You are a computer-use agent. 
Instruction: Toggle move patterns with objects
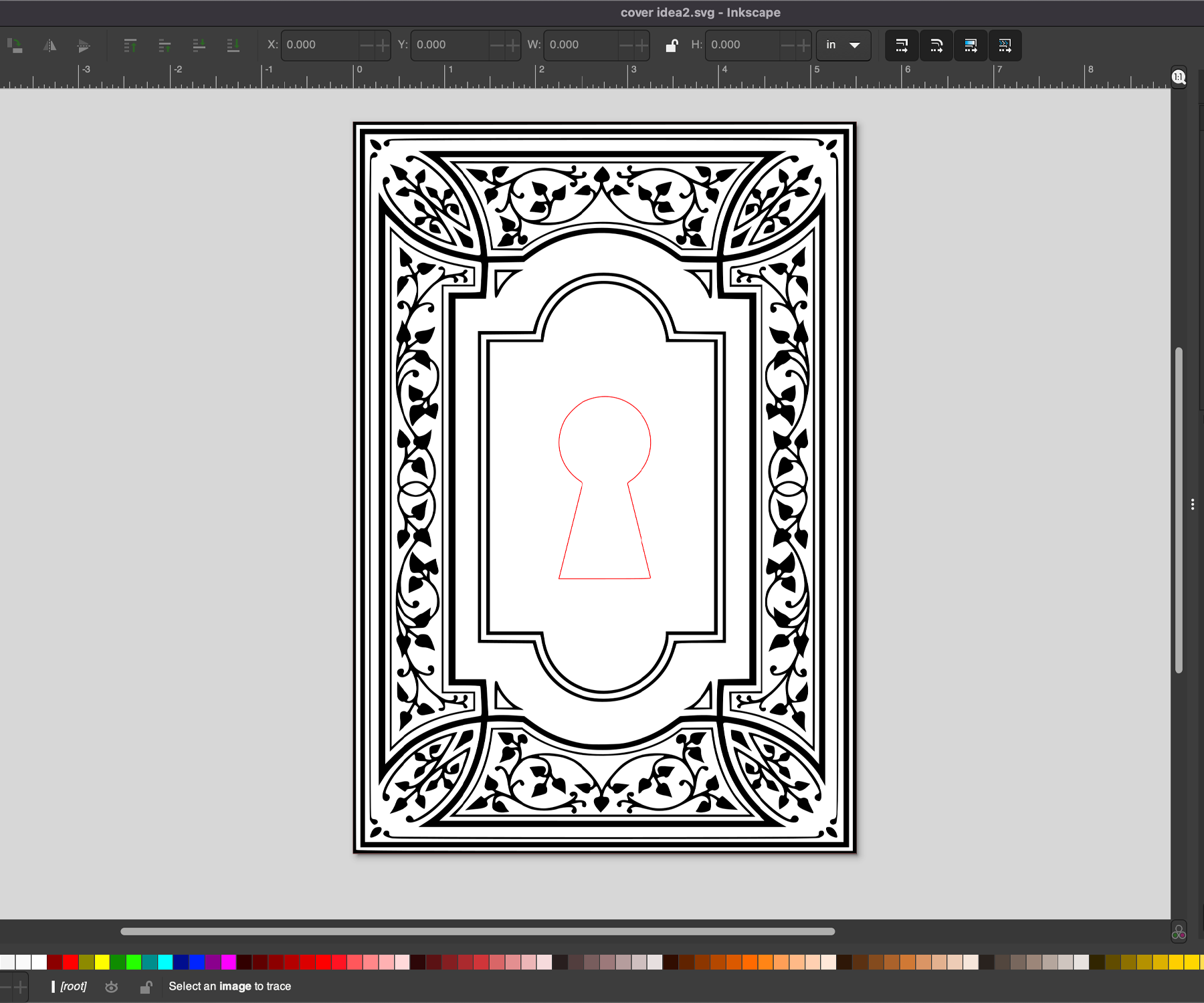[x=1005, y=45]
